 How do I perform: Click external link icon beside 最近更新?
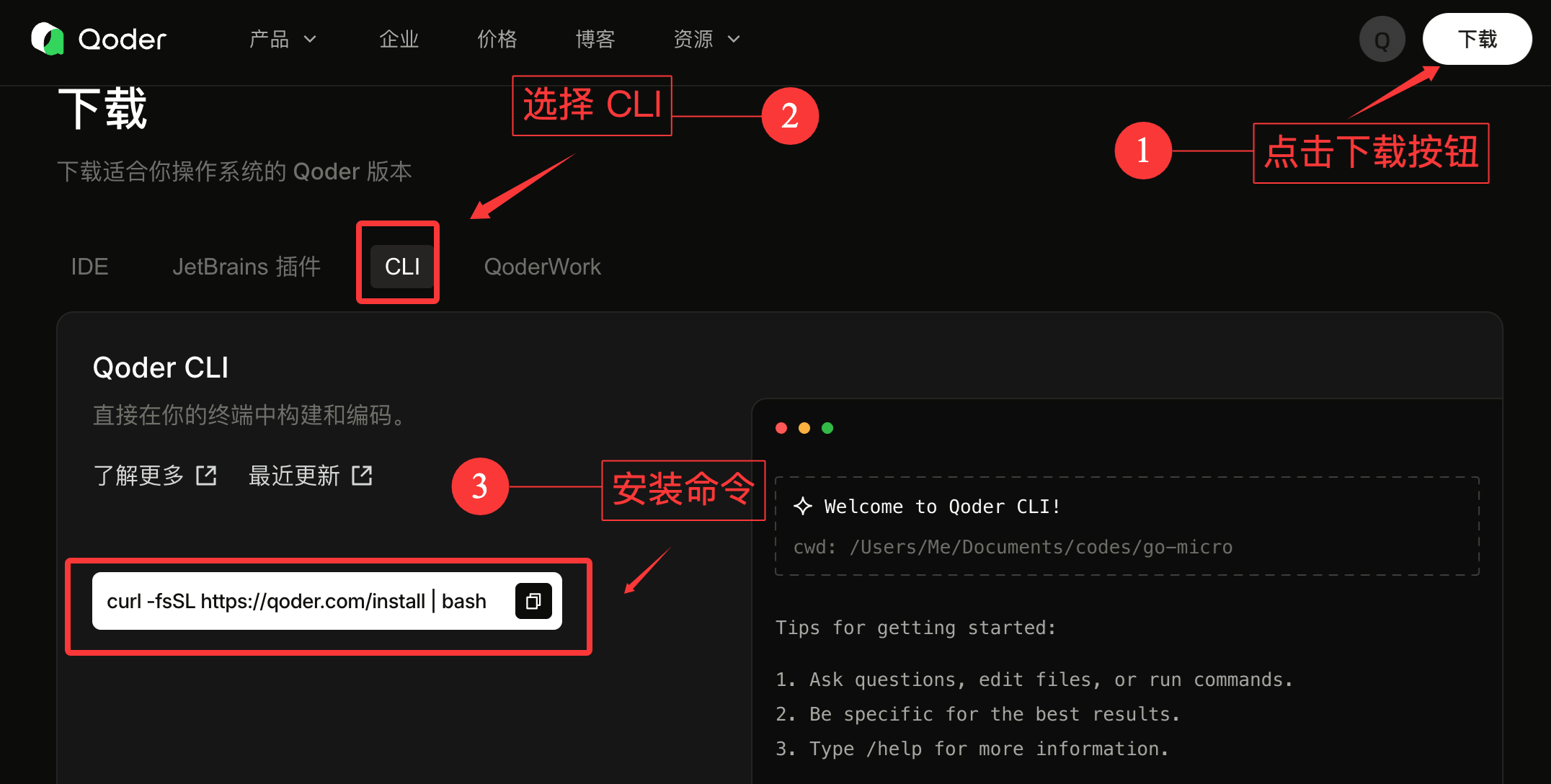(x=362, y=476)
